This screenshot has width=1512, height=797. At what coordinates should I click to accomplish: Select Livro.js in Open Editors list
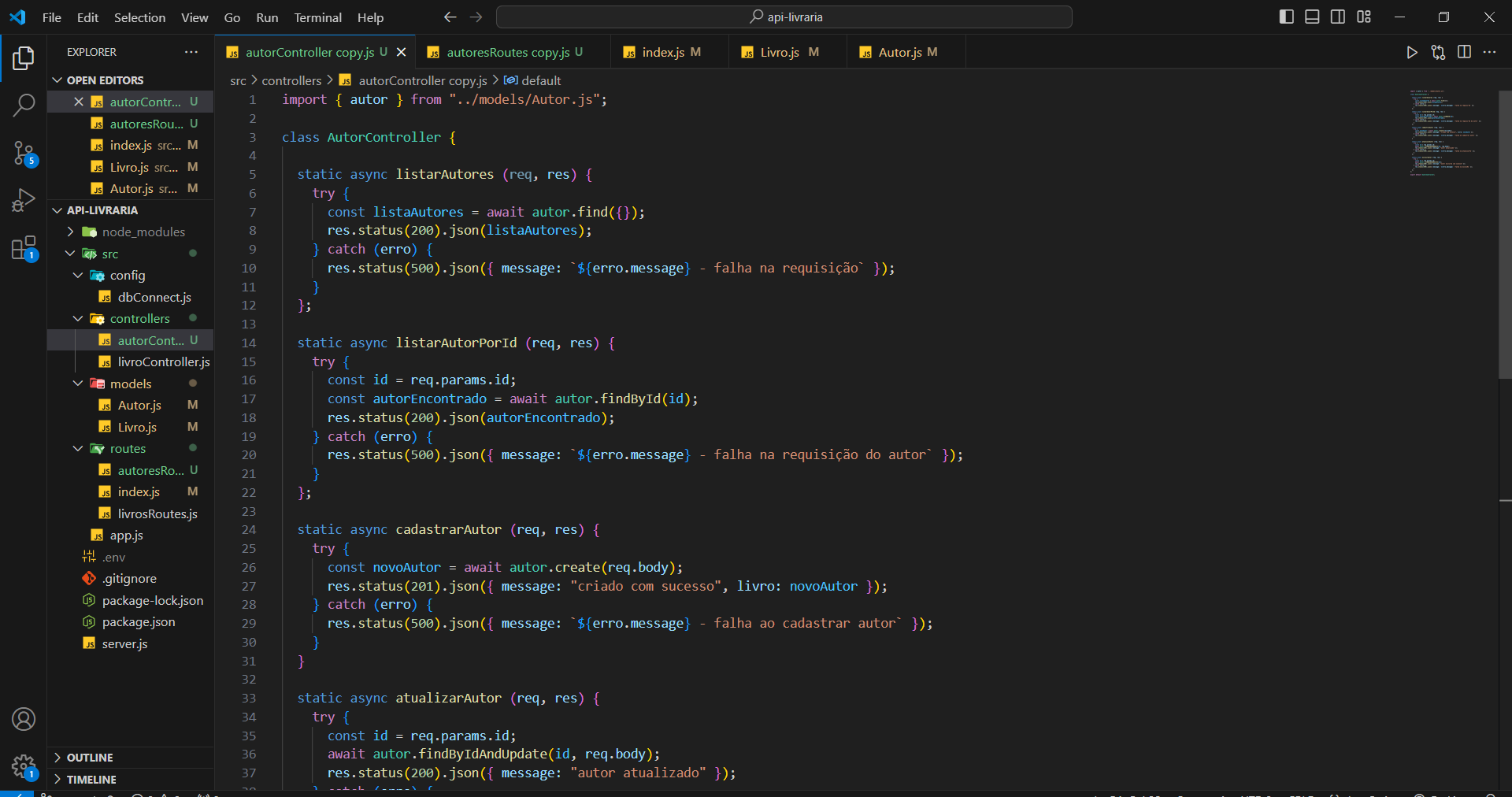click(130, 167)
